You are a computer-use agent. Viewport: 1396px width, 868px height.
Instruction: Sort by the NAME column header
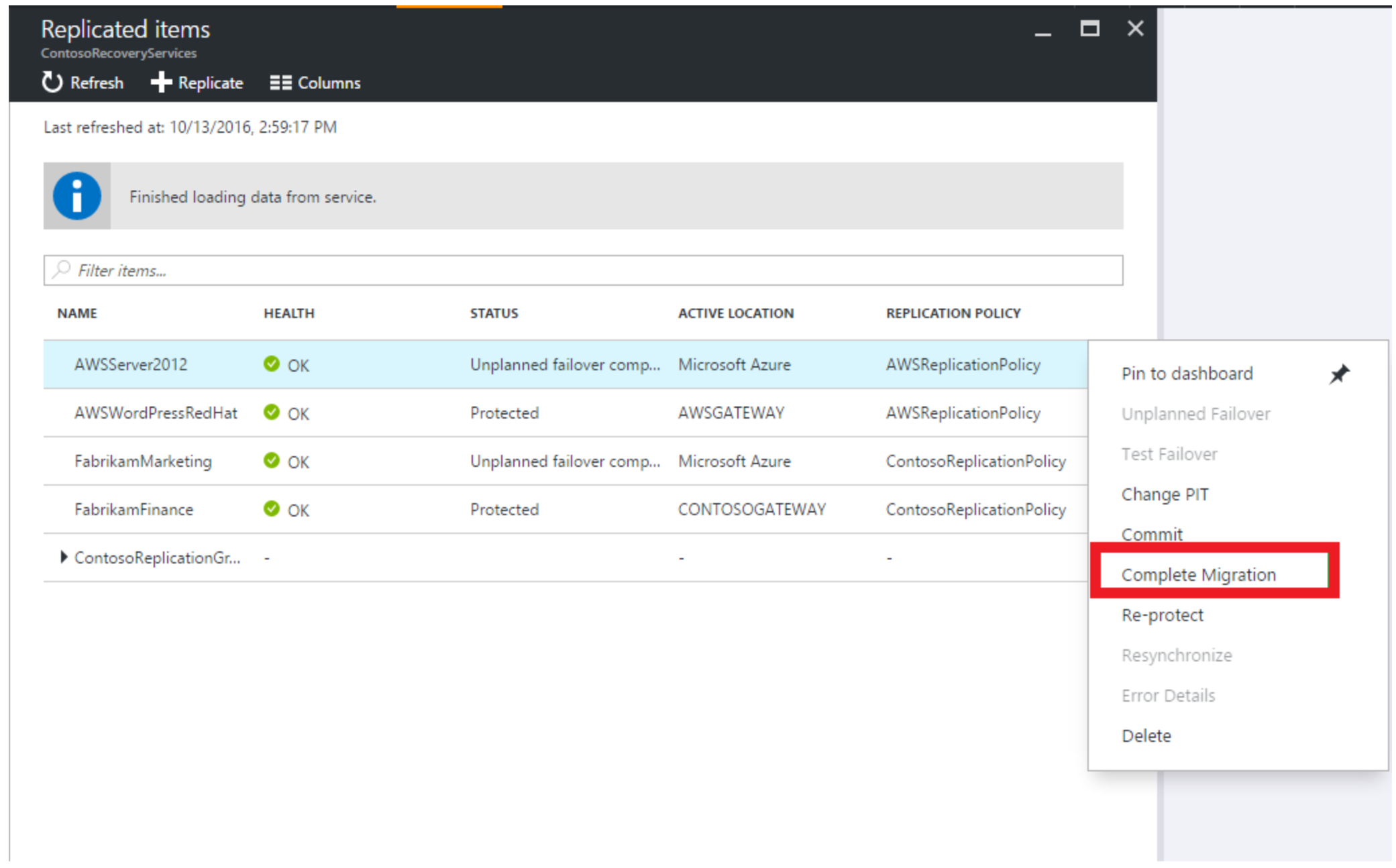pyautogui.click(x=77, y=313)
